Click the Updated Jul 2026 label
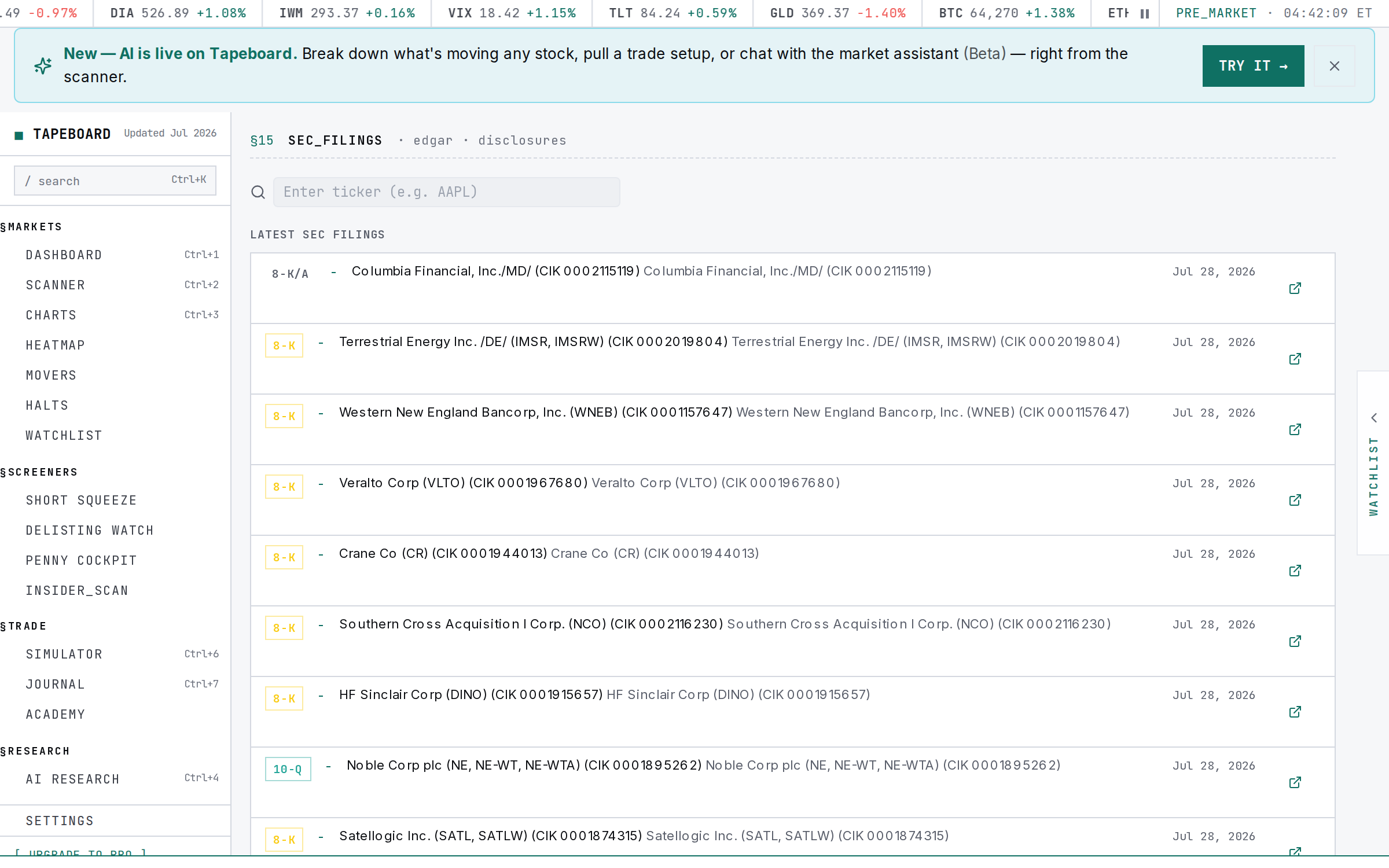 tap(170, 133)
